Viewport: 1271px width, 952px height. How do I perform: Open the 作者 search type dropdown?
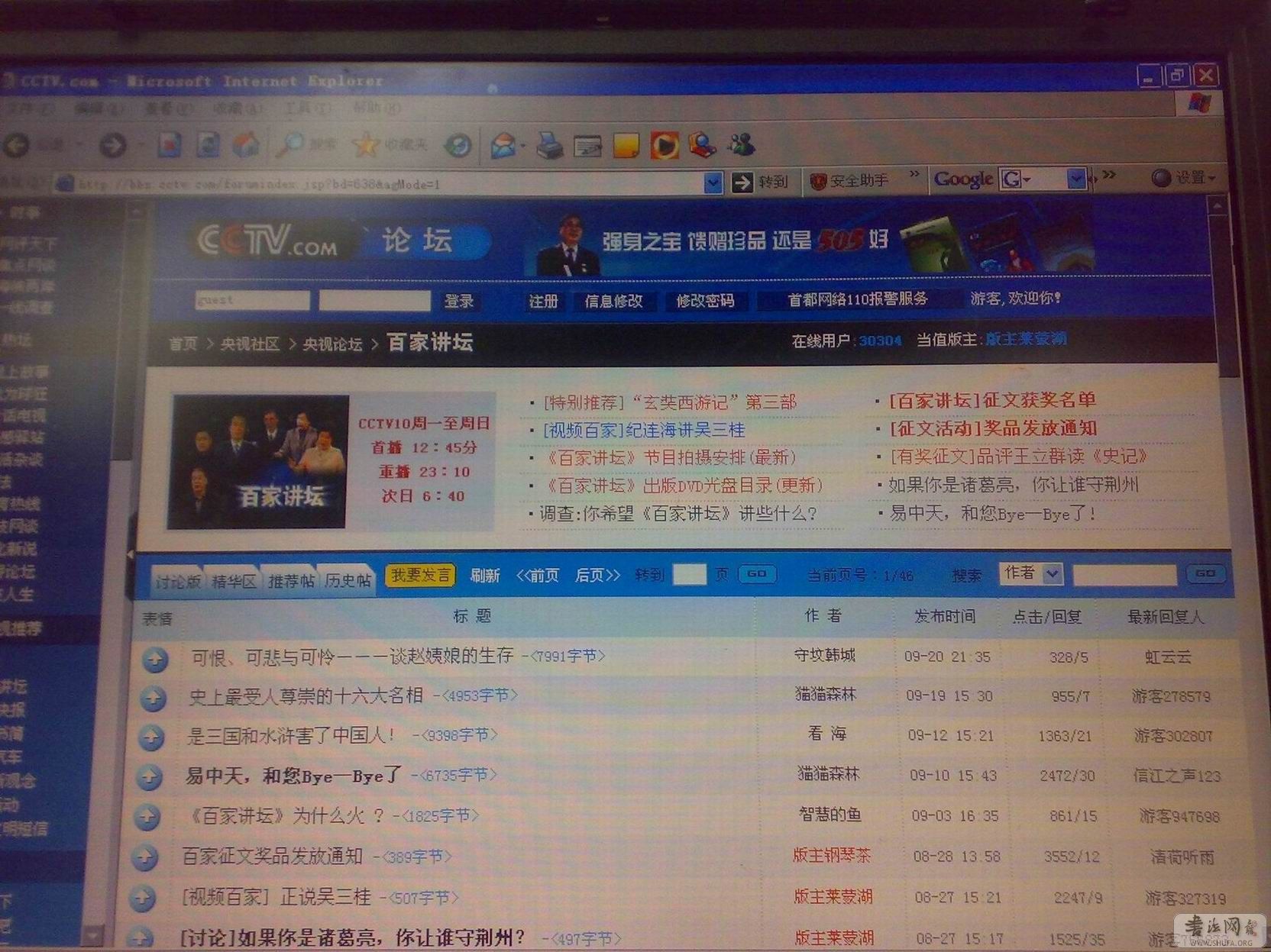coord(1030,573)
